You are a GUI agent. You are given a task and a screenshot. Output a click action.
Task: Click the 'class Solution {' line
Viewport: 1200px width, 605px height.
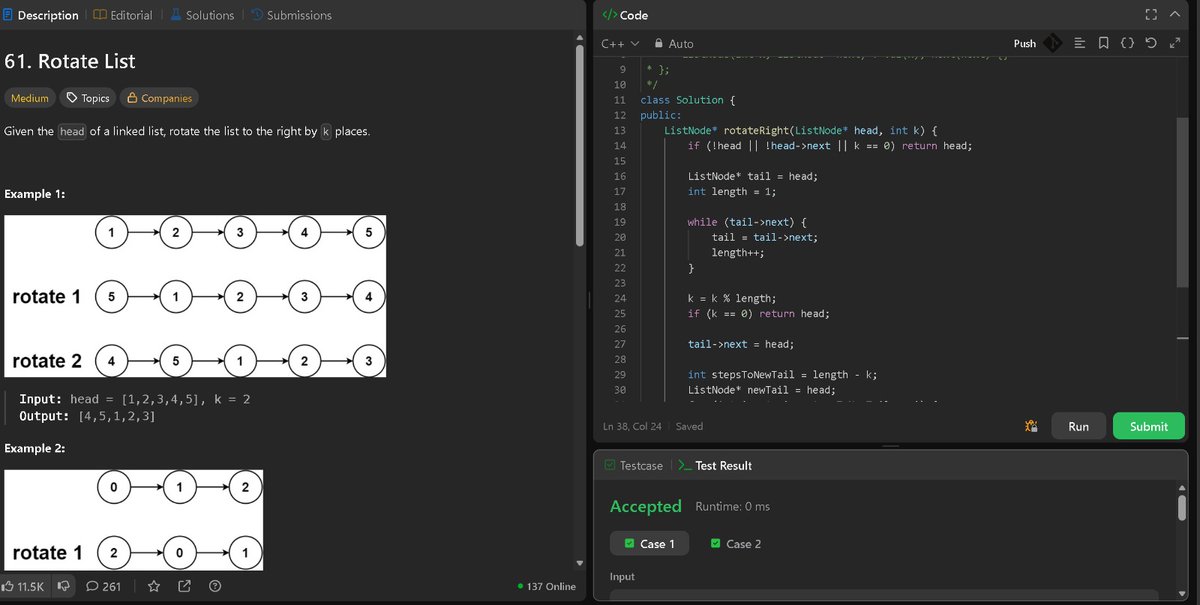click(688, 100)
